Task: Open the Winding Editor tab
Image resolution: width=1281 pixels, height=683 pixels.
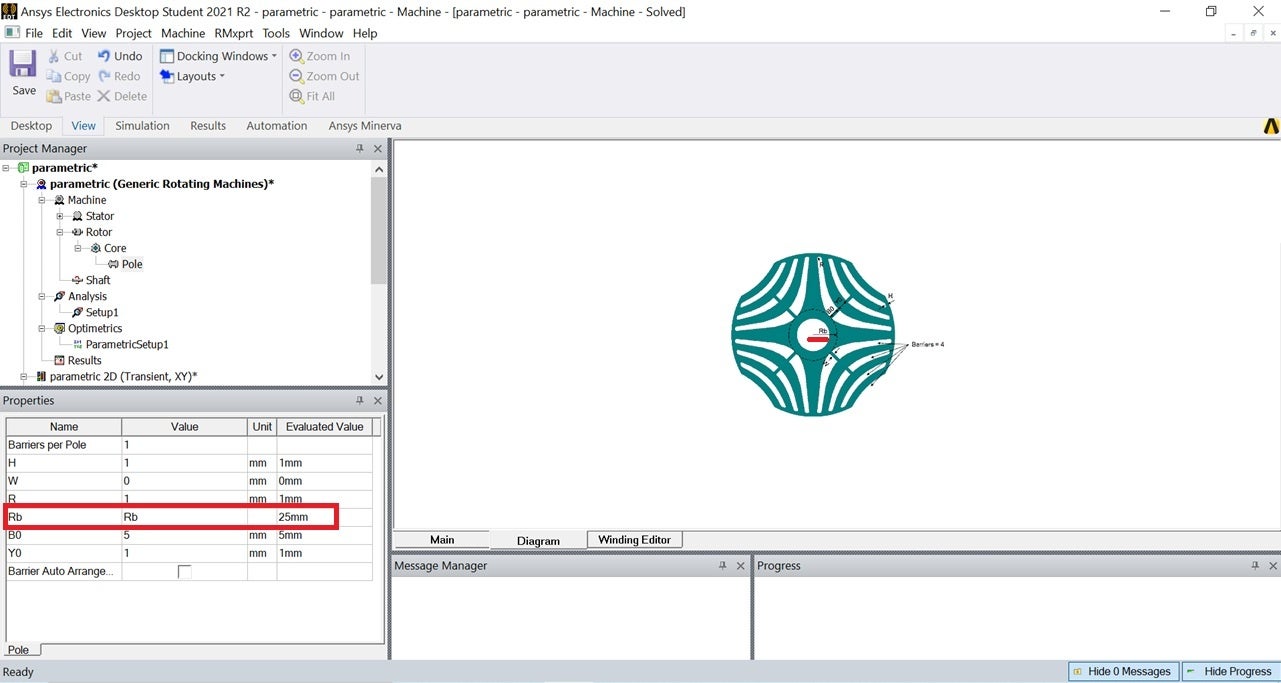Action: [634, 540]
